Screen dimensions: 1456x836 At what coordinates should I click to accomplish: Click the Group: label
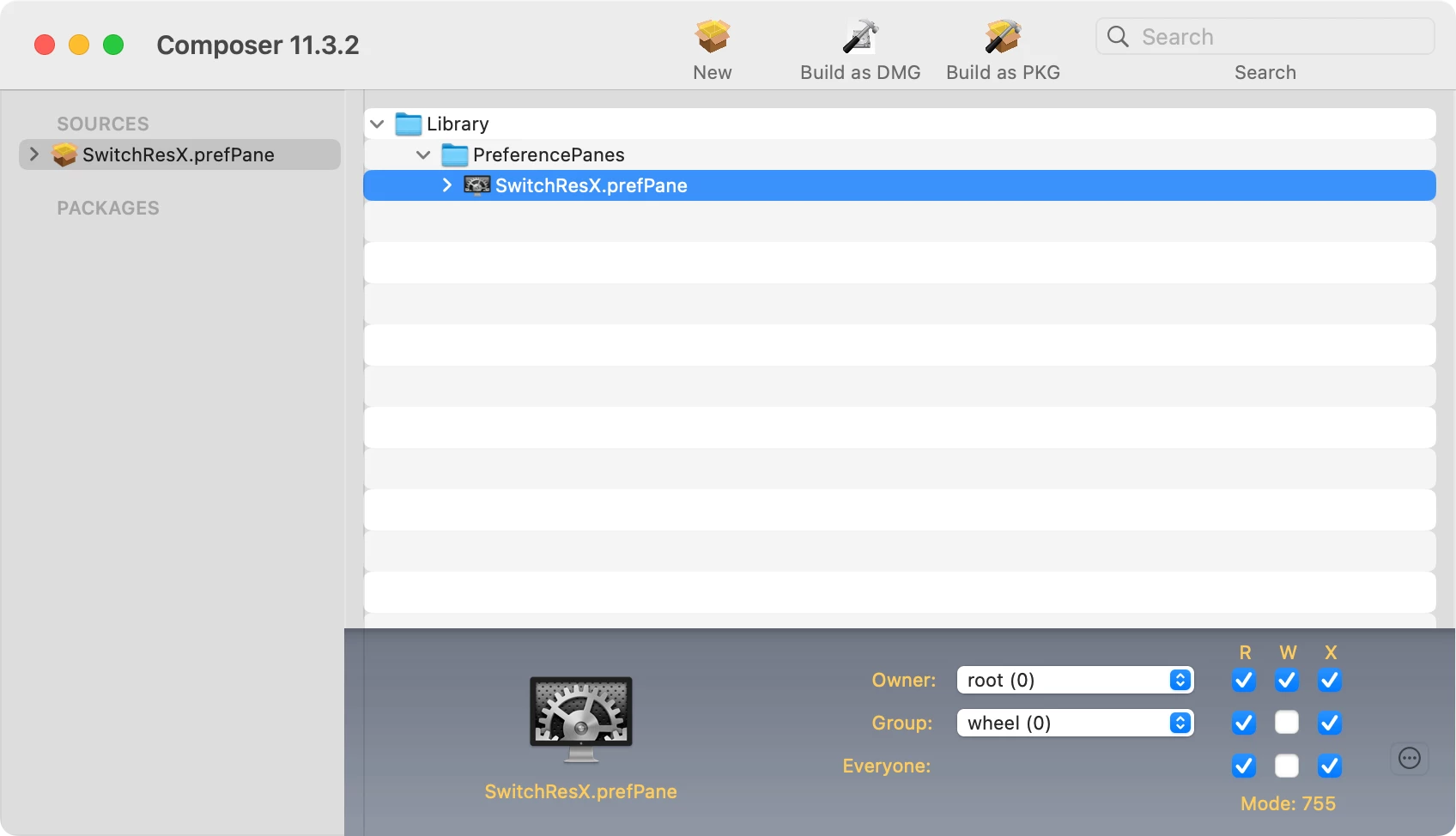click(902, 723)
